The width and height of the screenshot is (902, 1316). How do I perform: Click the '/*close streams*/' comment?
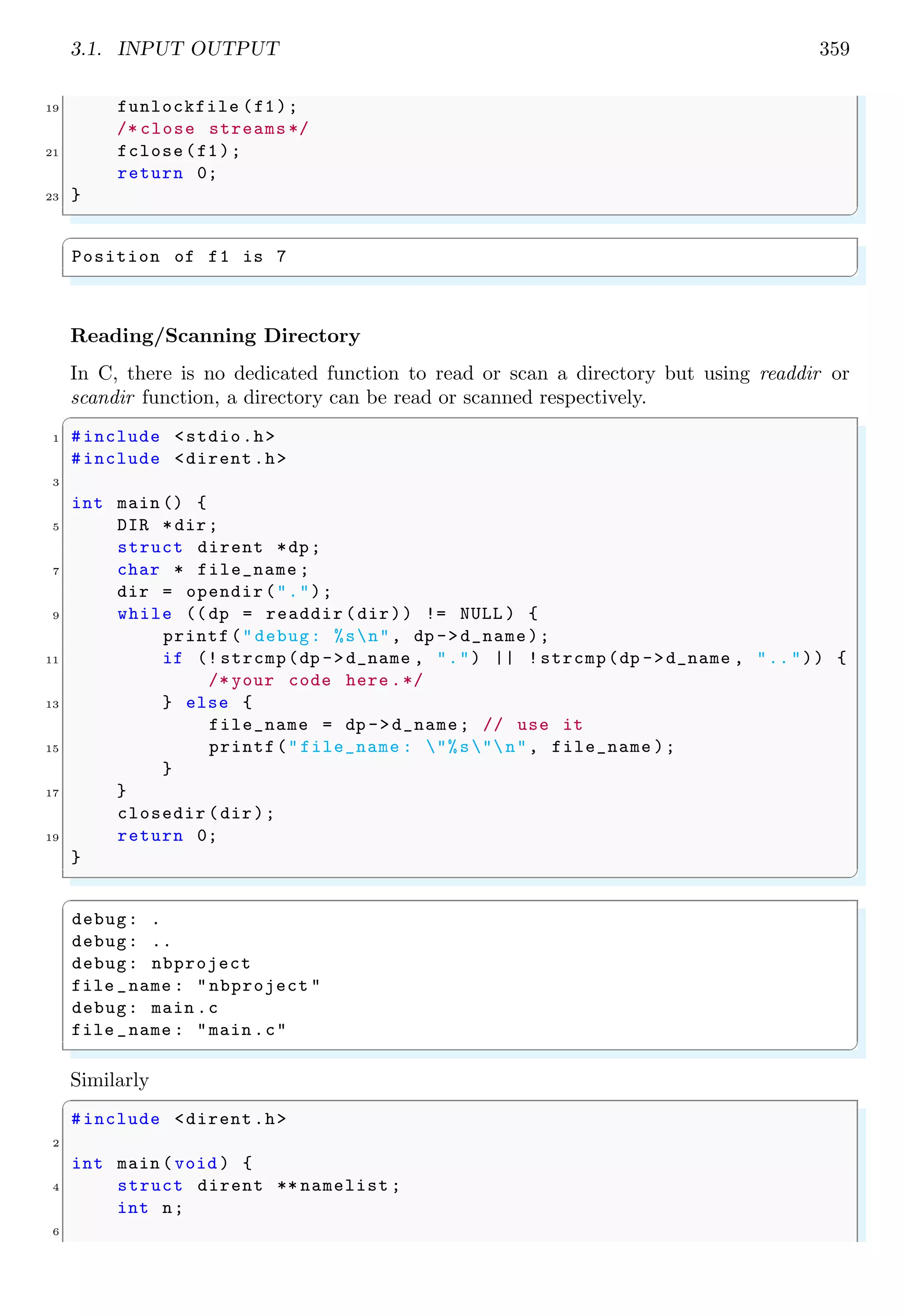(212, 129)
